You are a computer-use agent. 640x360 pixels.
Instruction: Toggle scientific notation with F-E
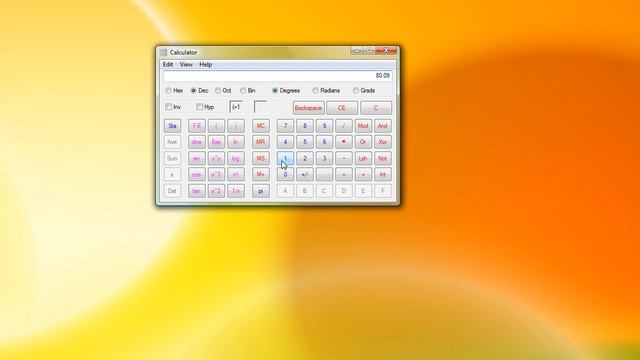197,126
